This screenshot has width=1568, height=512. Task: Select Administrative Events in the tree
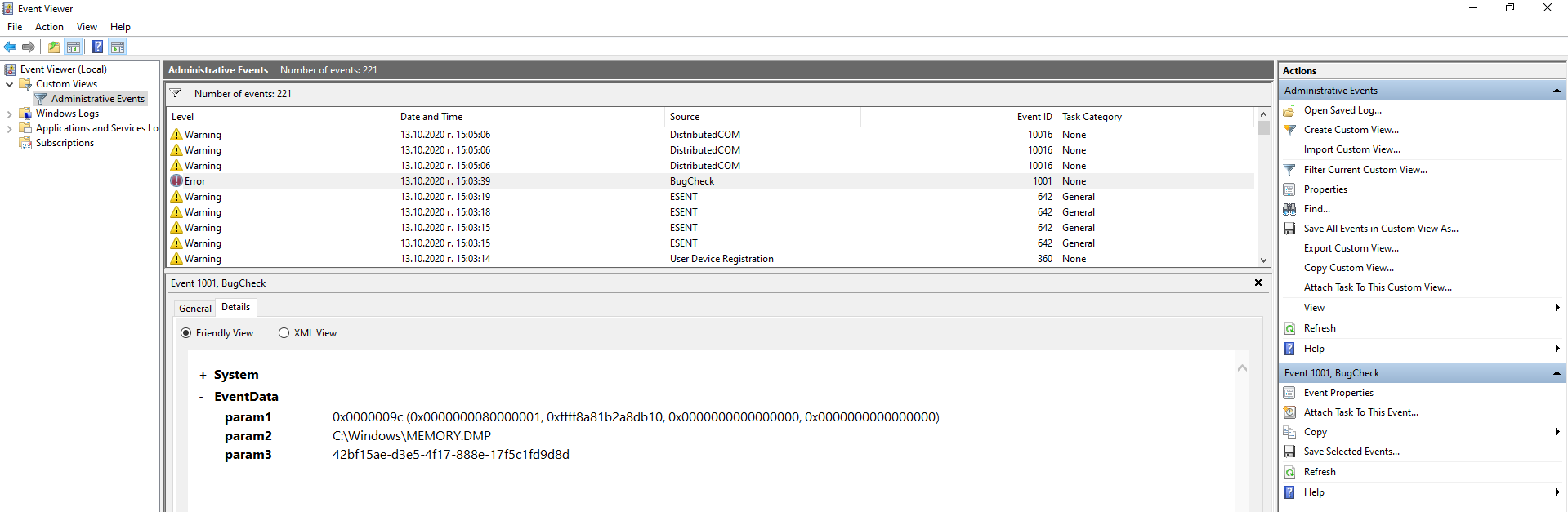pos(97,99)
